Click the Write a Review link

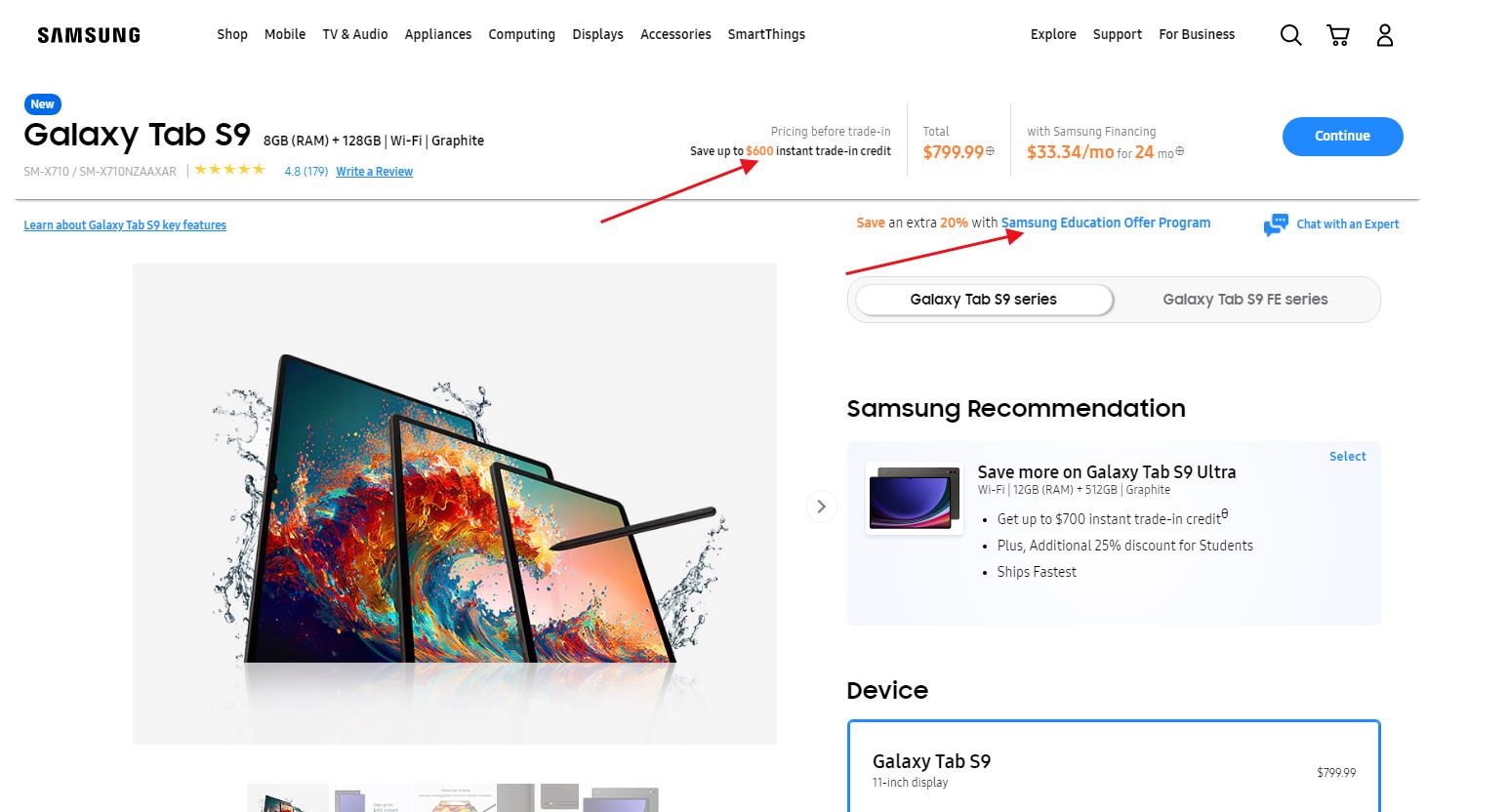coord(374,172)
